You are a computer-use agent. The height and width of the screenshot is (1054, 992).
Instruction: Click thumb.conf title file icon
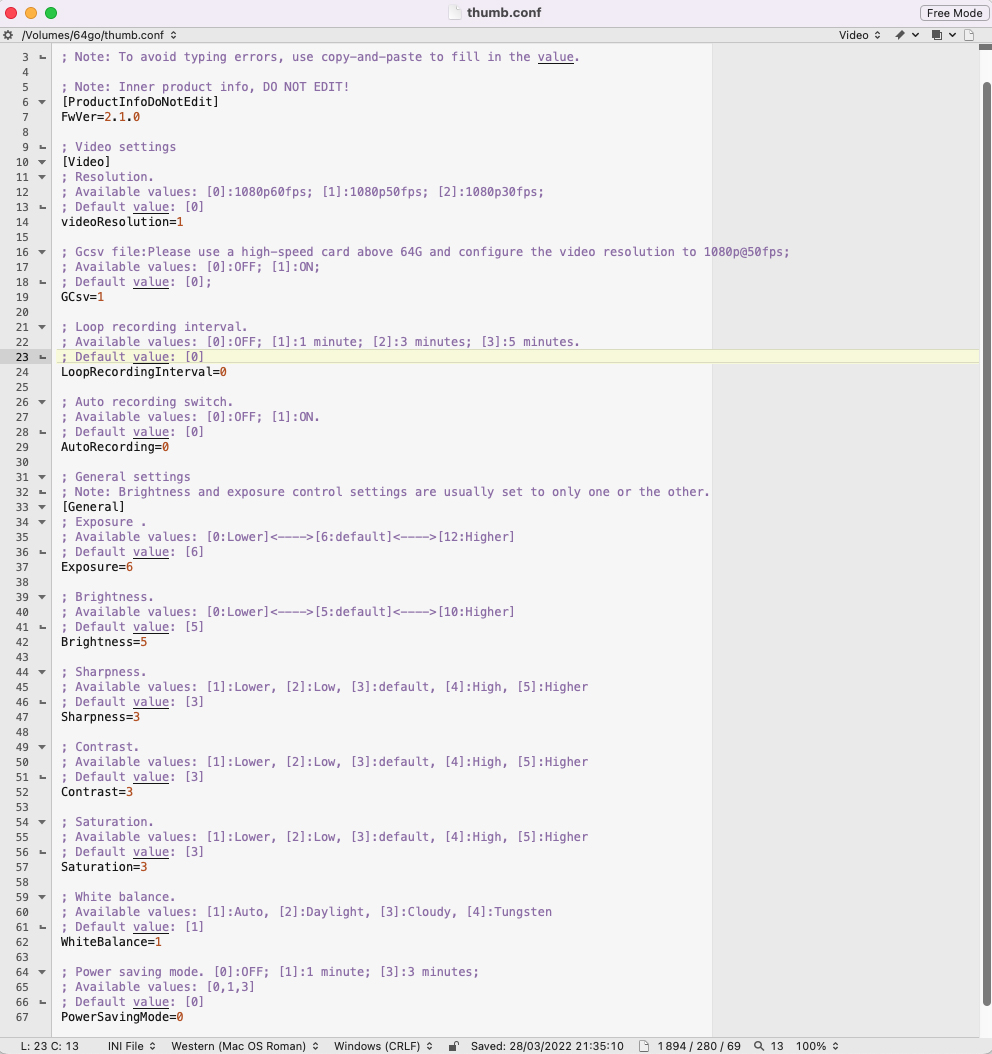click(x=455, y=13)
